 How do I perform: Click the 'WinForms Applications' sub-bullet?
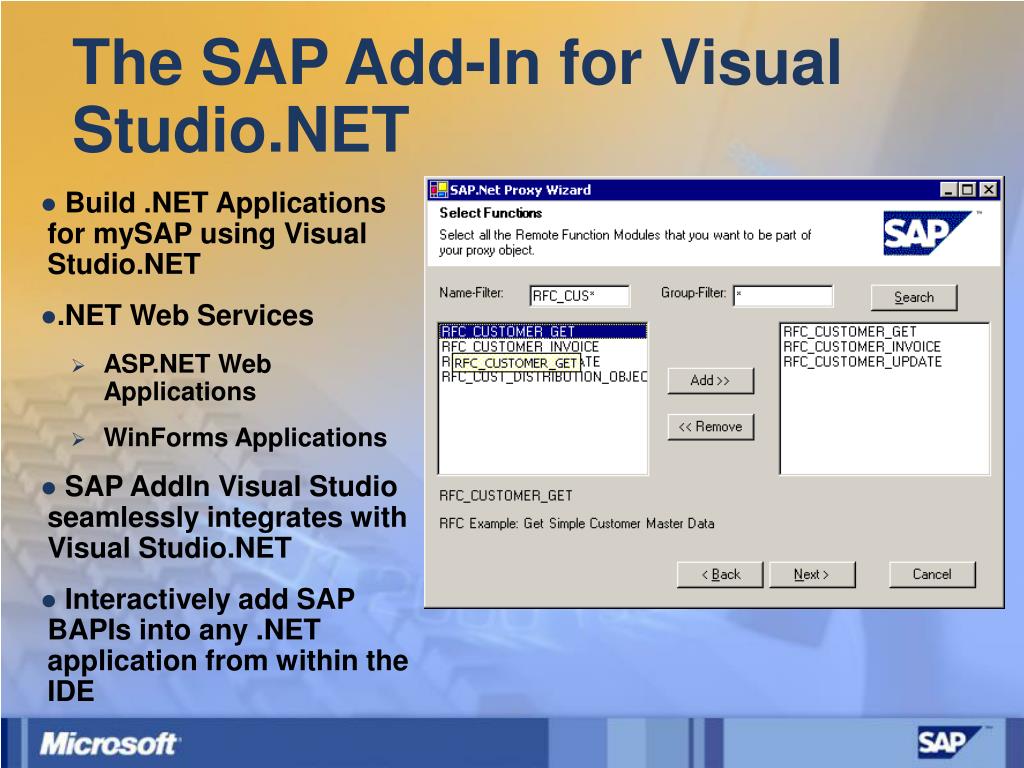tap(245, 438)
